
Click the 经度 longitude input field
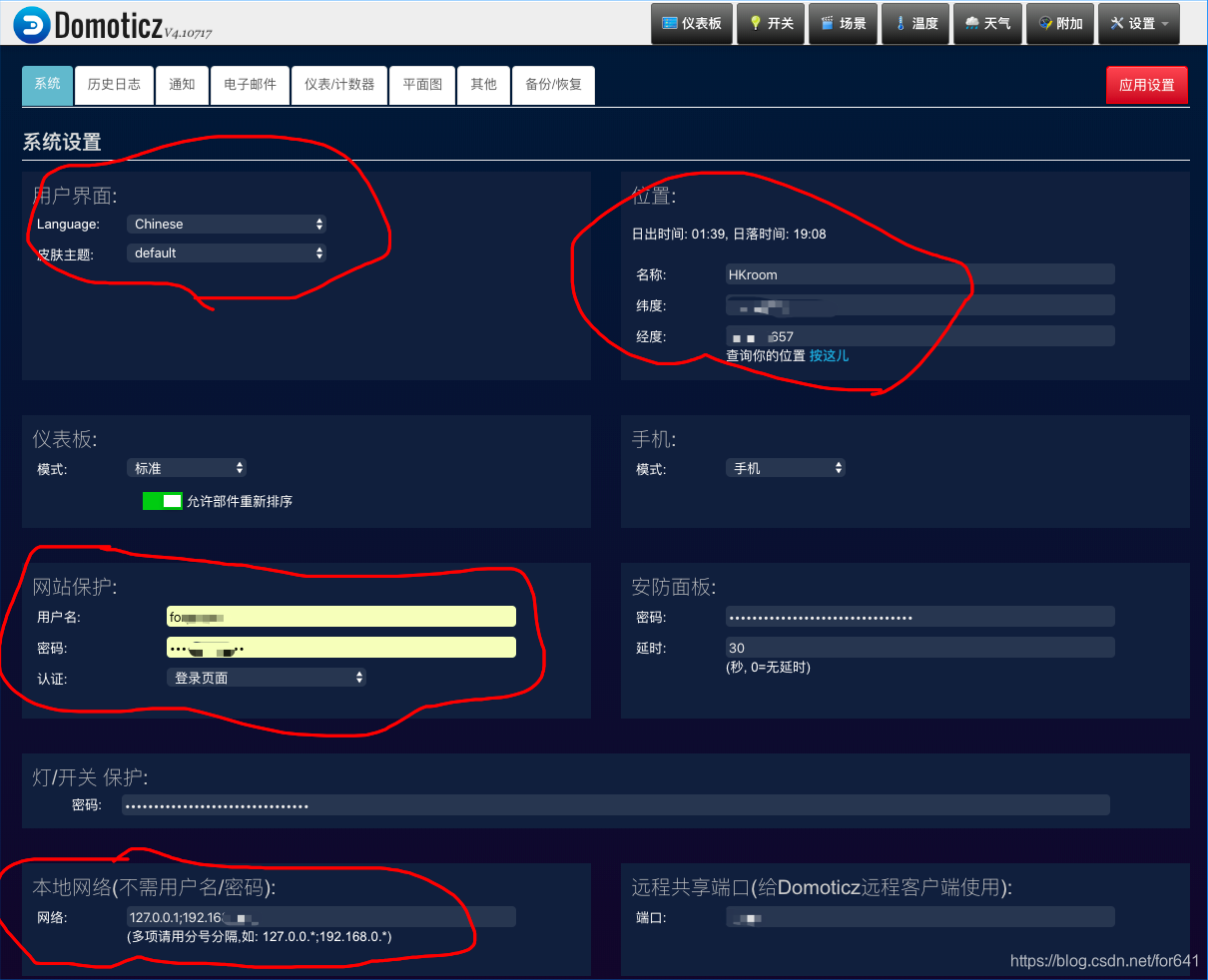click(920, 336)
